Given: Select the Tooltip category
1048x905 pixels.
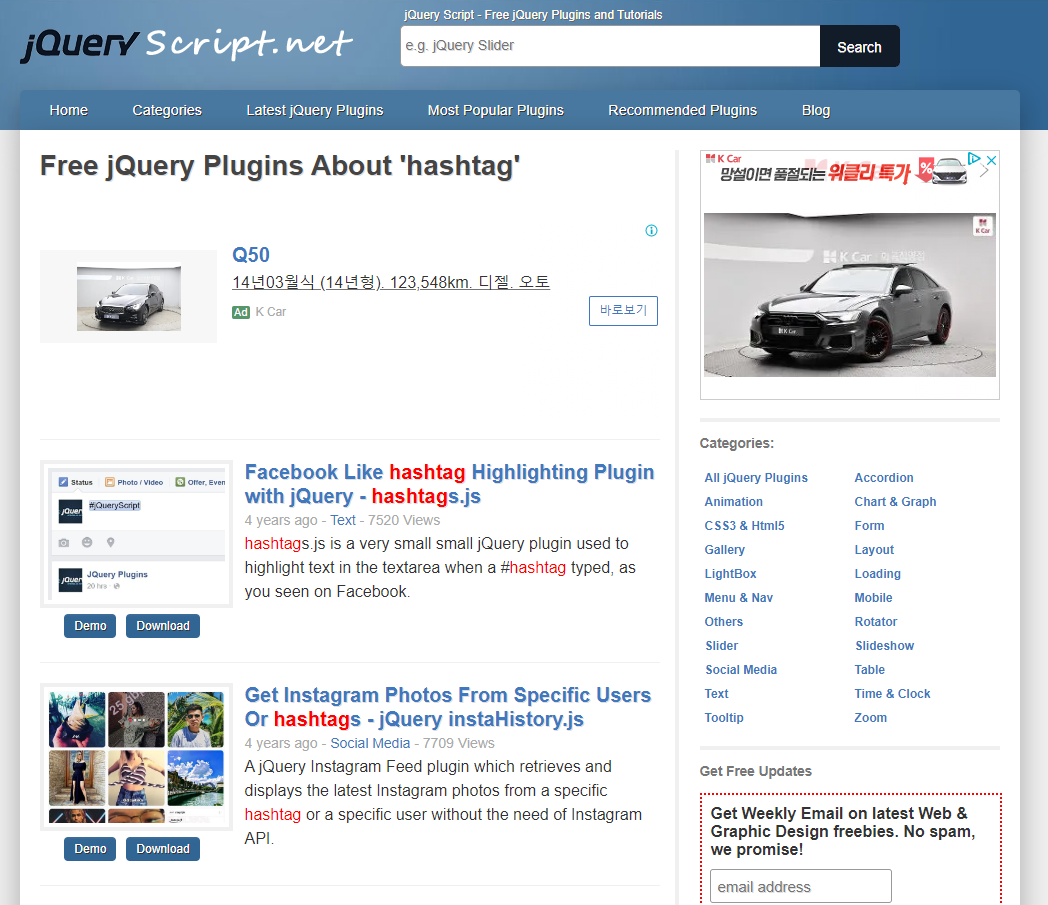Looking at the screenshot, I should pos(724,719).
